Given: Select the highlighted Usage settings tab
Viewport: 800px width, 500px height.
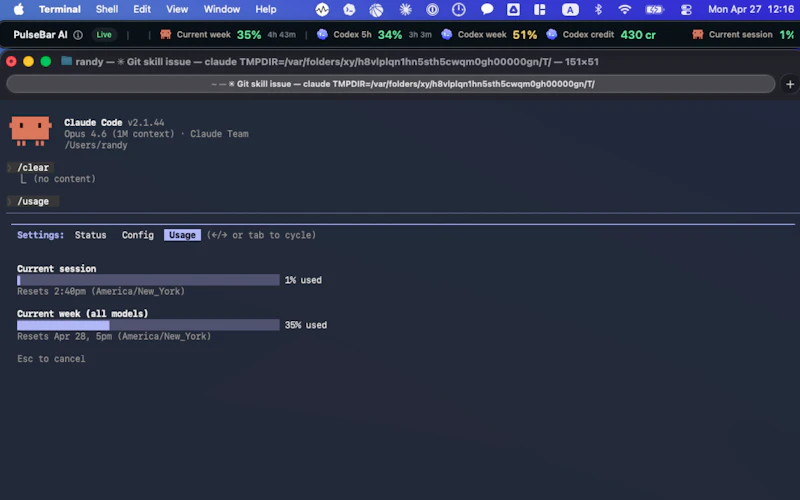Looking at the screenshot, I should (x=182, y=235).
